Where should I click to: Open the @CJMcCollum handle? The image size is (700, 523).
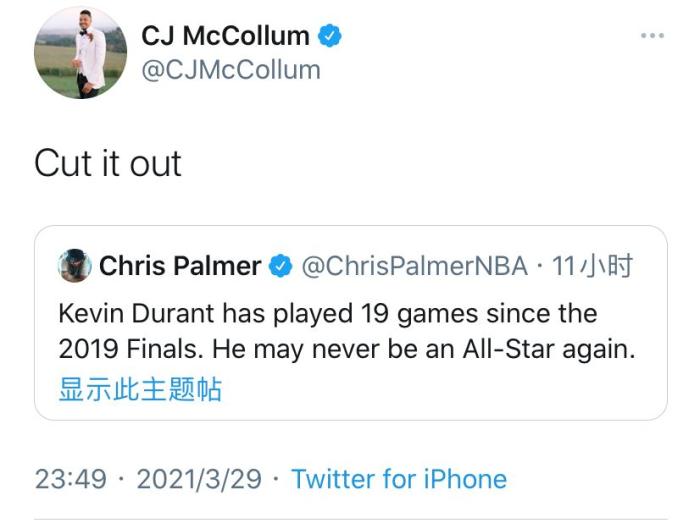coord(231,69)
